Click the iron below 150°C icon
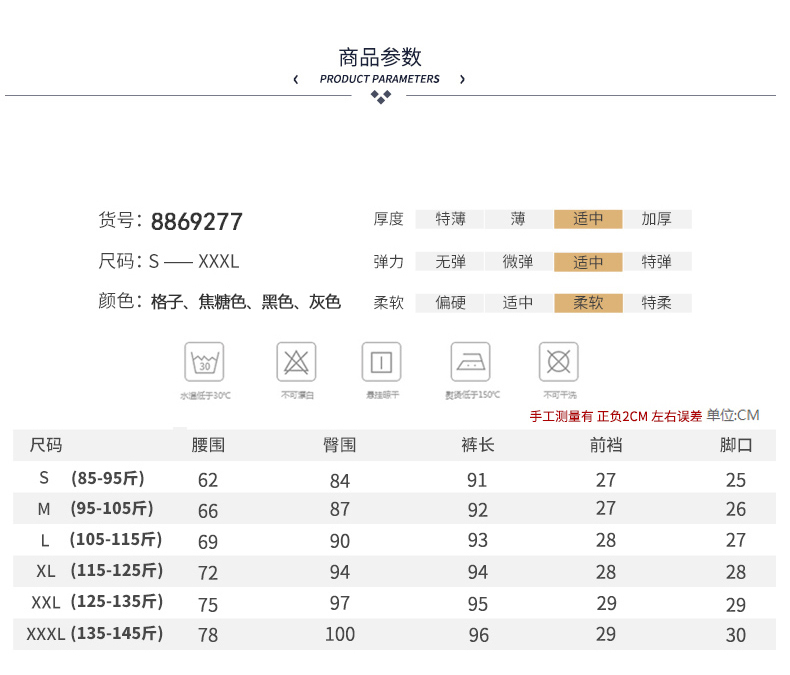 tap(470, 361)
